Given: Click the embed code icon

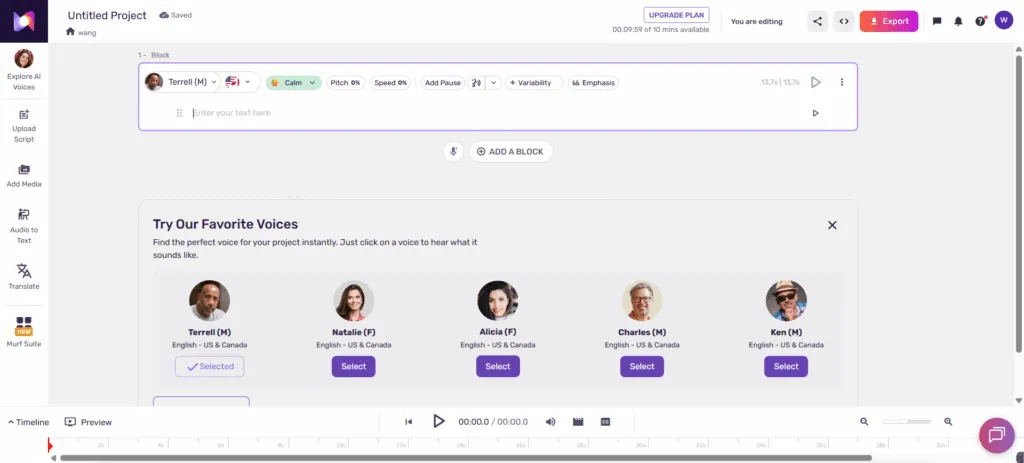Looking at the screenshot, I should pos(844,21).
